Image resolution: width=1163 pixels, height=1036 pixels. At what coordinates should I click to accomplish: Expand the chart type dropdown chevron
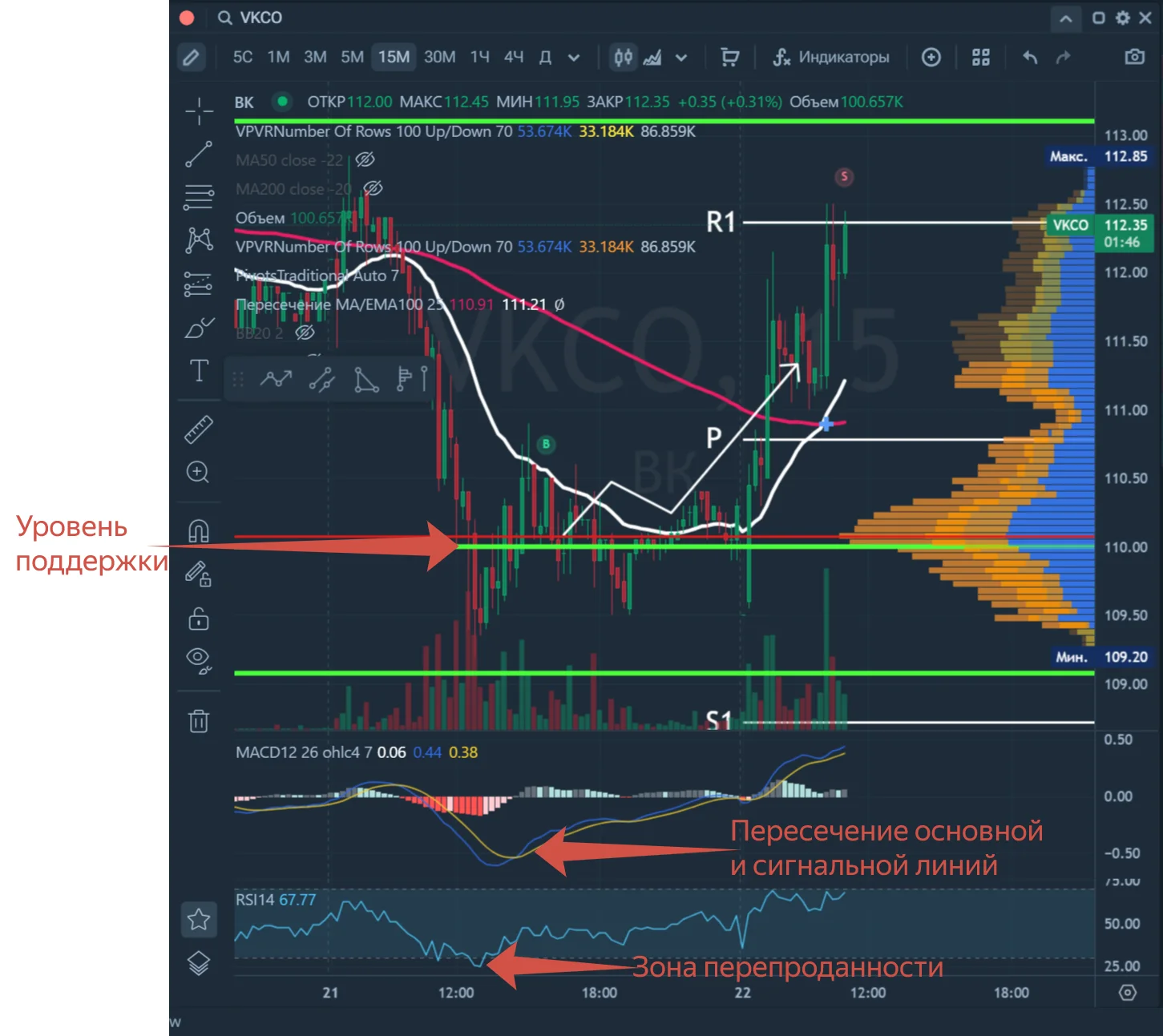tap(681, 58)
